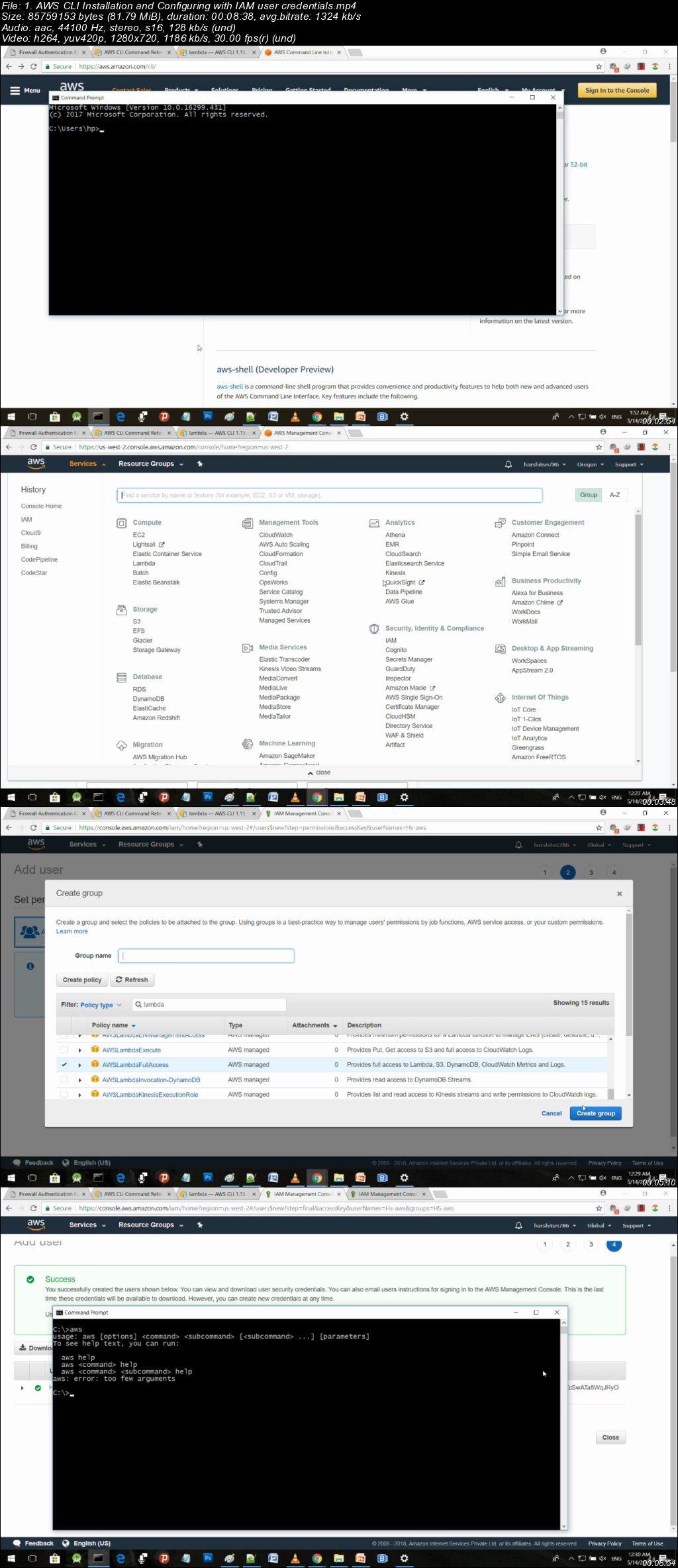Expand the AWSLambdaKinesisExecutionRole row arrow

tap(79, 1095)
